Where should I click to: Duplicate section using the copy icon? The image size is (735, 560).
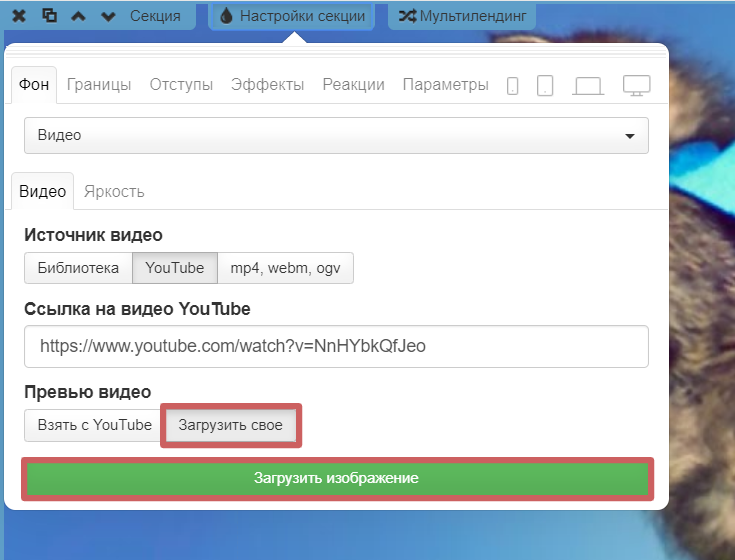click(50, 16)
